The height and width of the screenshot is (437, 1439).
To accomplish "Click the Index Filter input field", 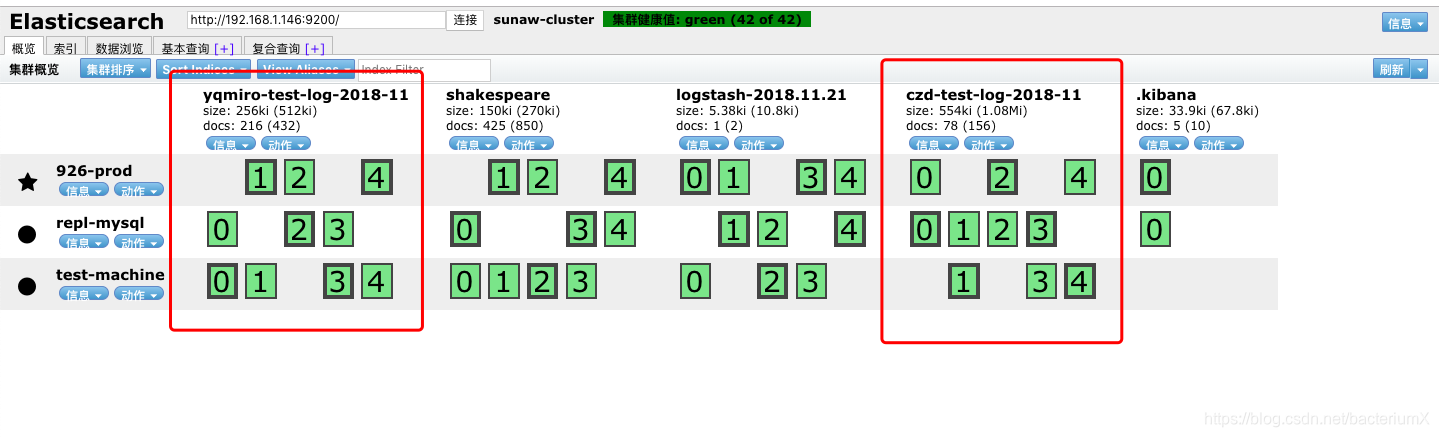I will click(x=424, y=70).
